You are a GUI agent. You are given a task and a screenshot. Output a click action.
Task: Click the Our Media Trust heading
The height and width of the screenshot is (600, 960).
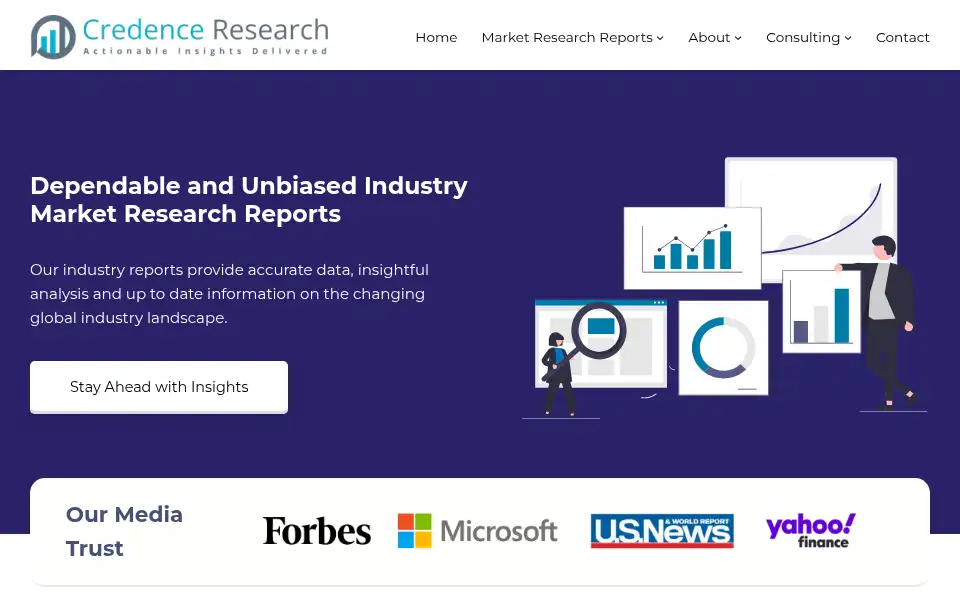pos(124,531)
